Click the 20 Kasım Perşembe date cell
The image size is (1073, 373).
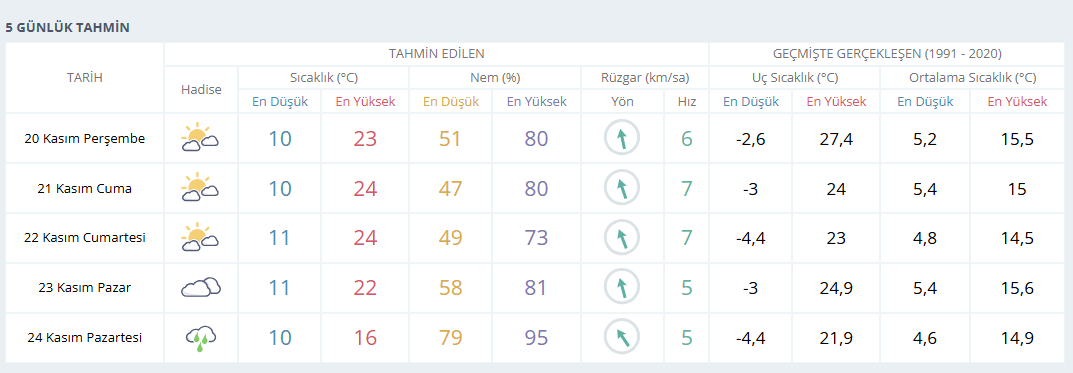point(85,138)
